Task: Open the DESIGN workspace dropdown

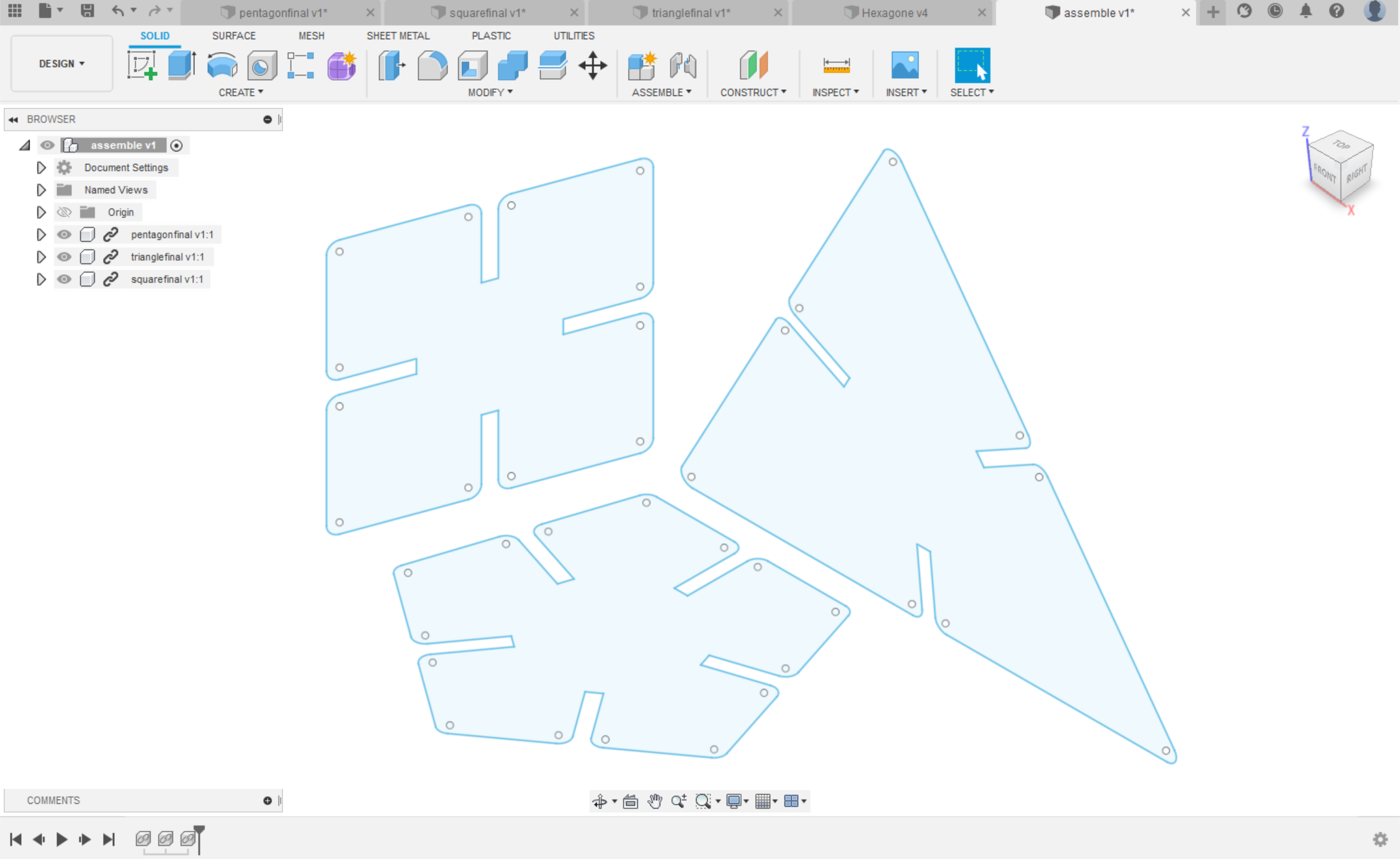Action: click(61, 64)
